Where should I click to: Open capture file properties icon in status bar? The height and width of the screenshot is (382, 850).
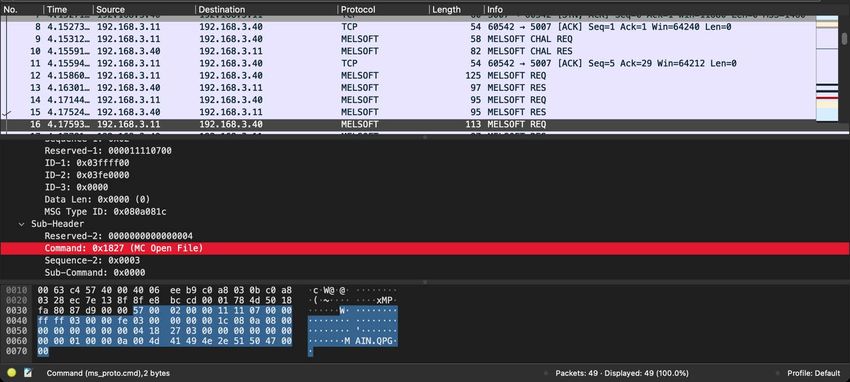(28, 373)
